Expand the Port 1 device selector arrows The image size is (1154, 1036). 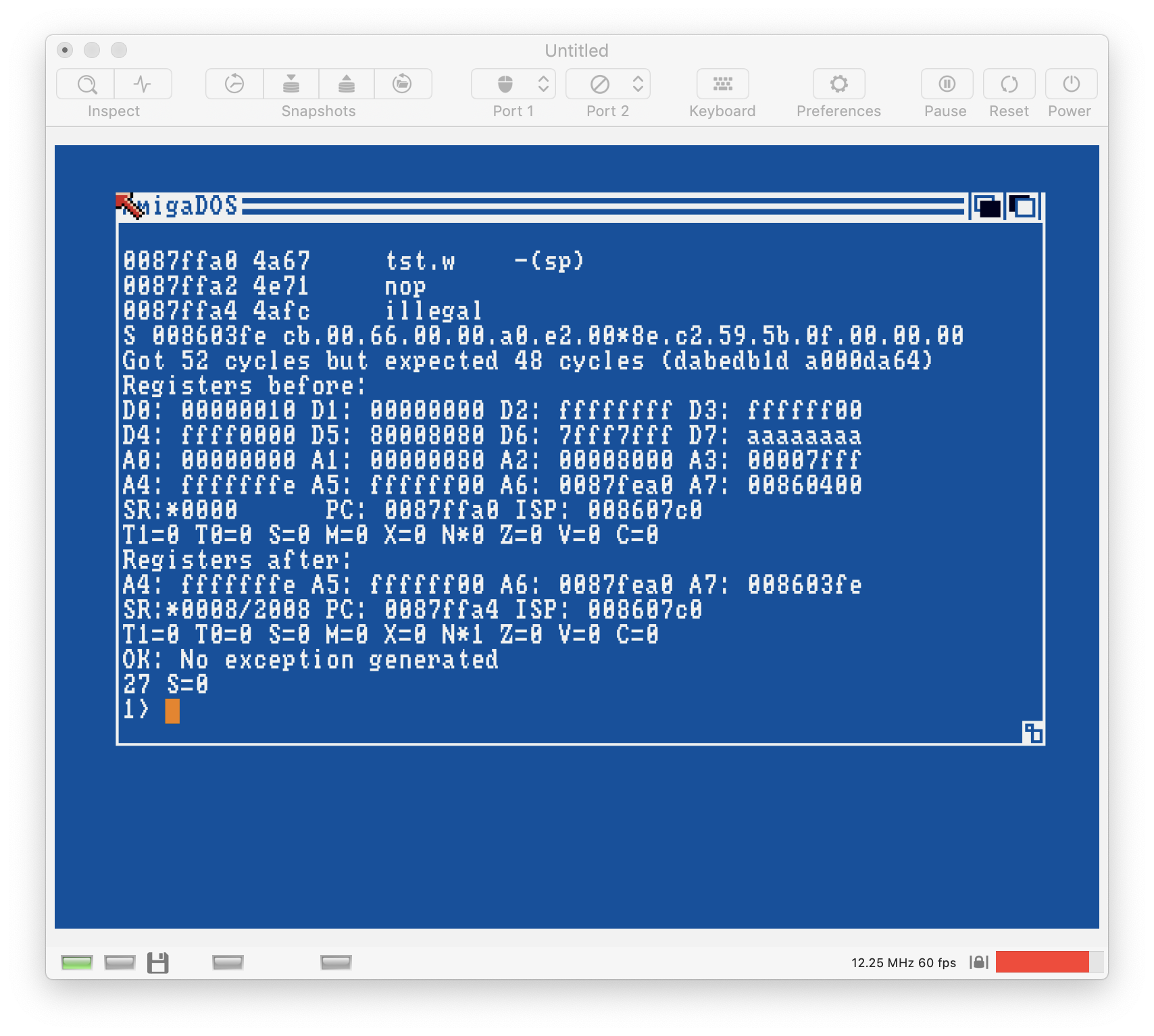543,84
